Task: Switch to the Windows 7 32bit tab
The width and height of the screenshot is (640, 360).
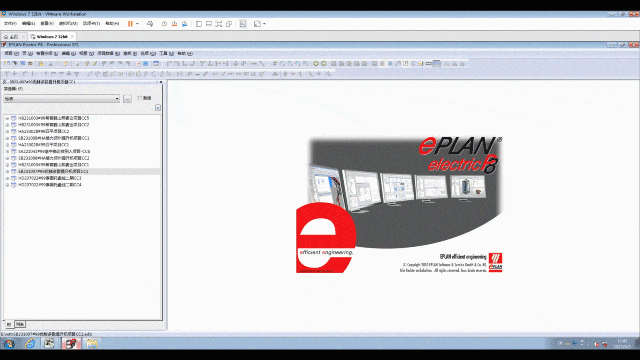Action: [x=52, y=36]
